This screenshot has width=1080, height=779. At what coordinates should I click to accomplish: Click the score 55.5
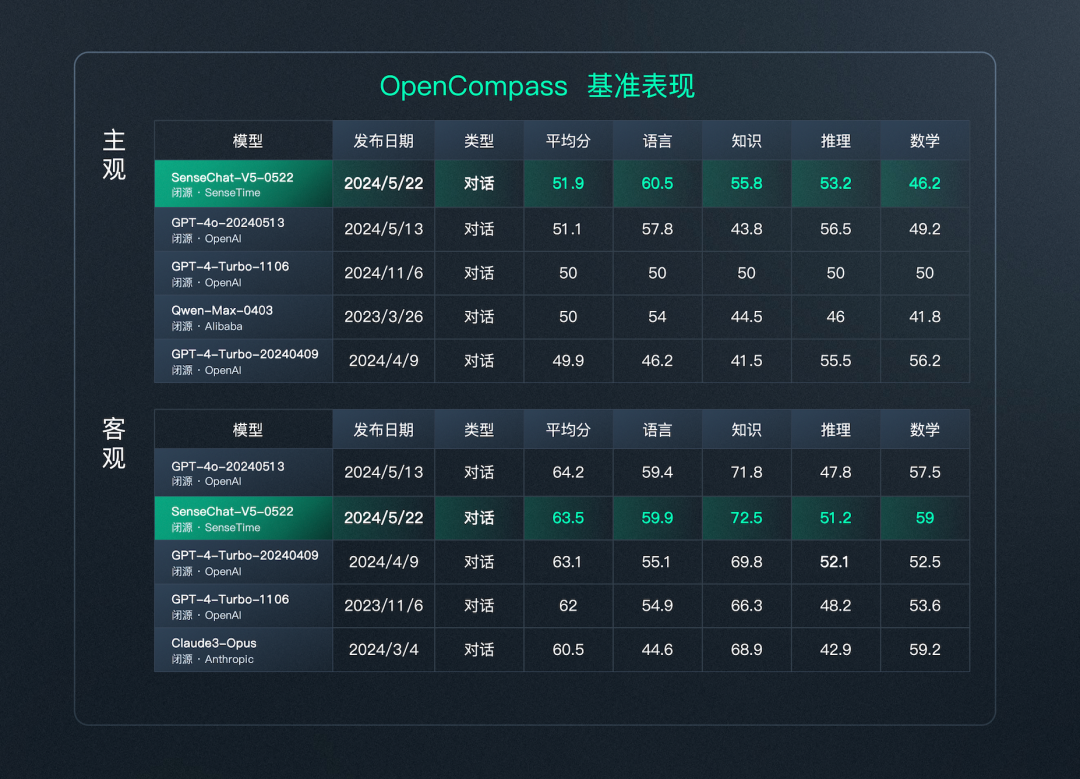click(x=835, y=361)
